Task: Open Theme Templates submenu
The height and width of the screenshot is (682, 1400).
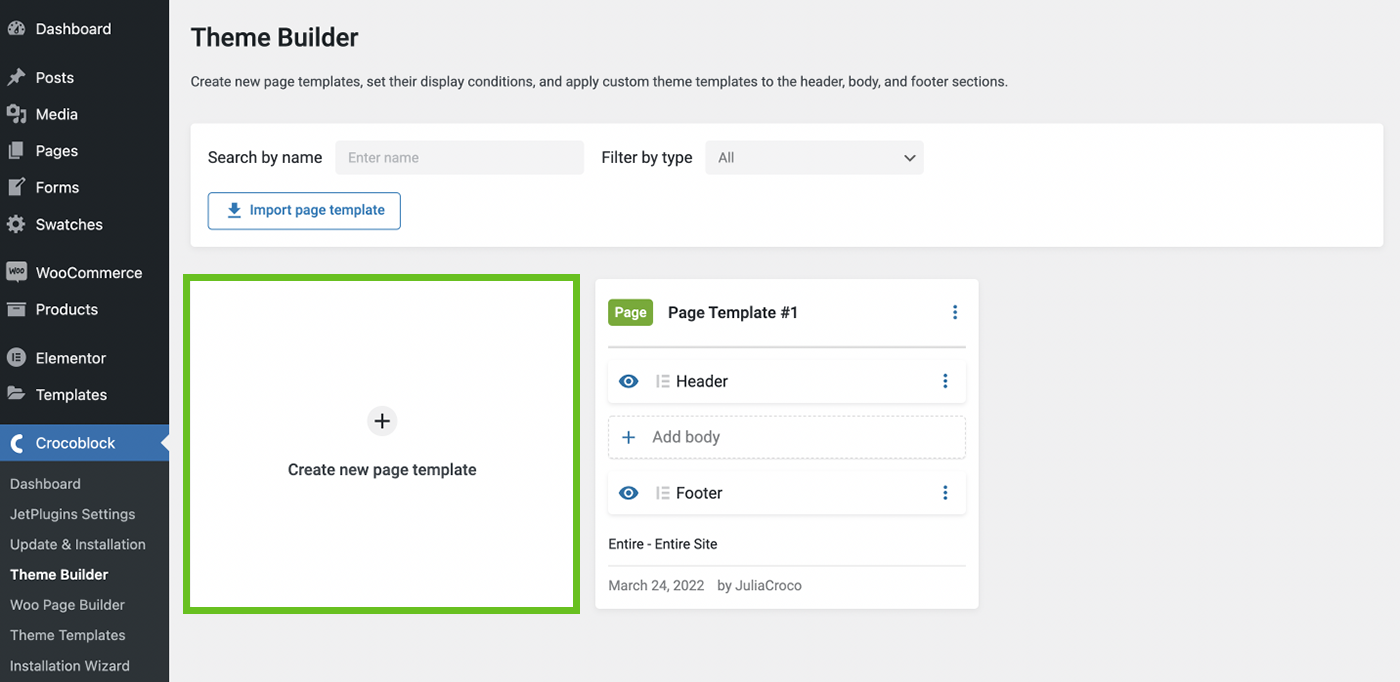Action: pyautogui.click(x=68, y=635)
